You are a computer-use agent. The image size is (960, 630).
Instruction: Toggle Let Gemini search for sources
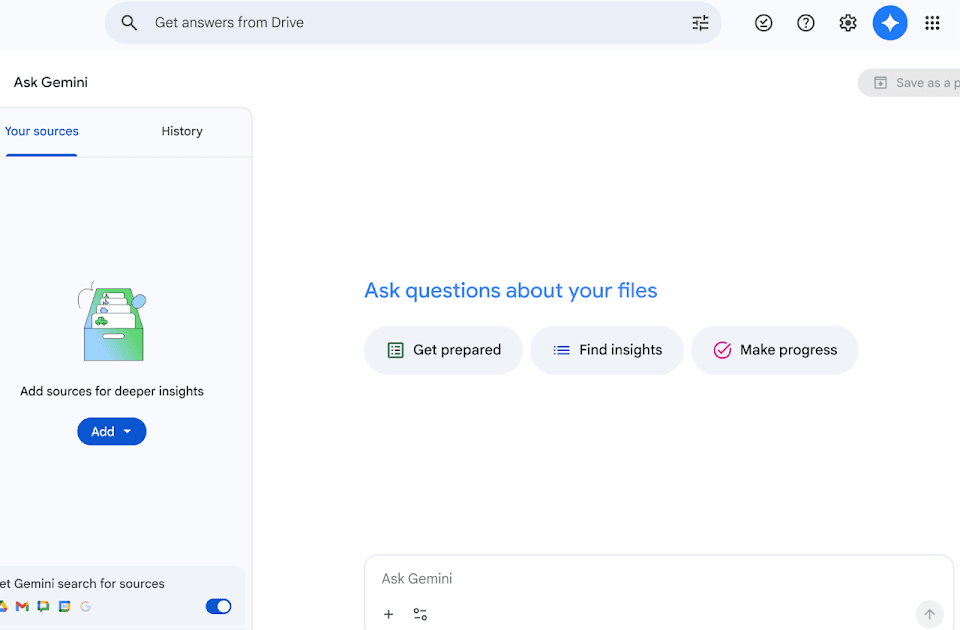click(x=218, y=606)
